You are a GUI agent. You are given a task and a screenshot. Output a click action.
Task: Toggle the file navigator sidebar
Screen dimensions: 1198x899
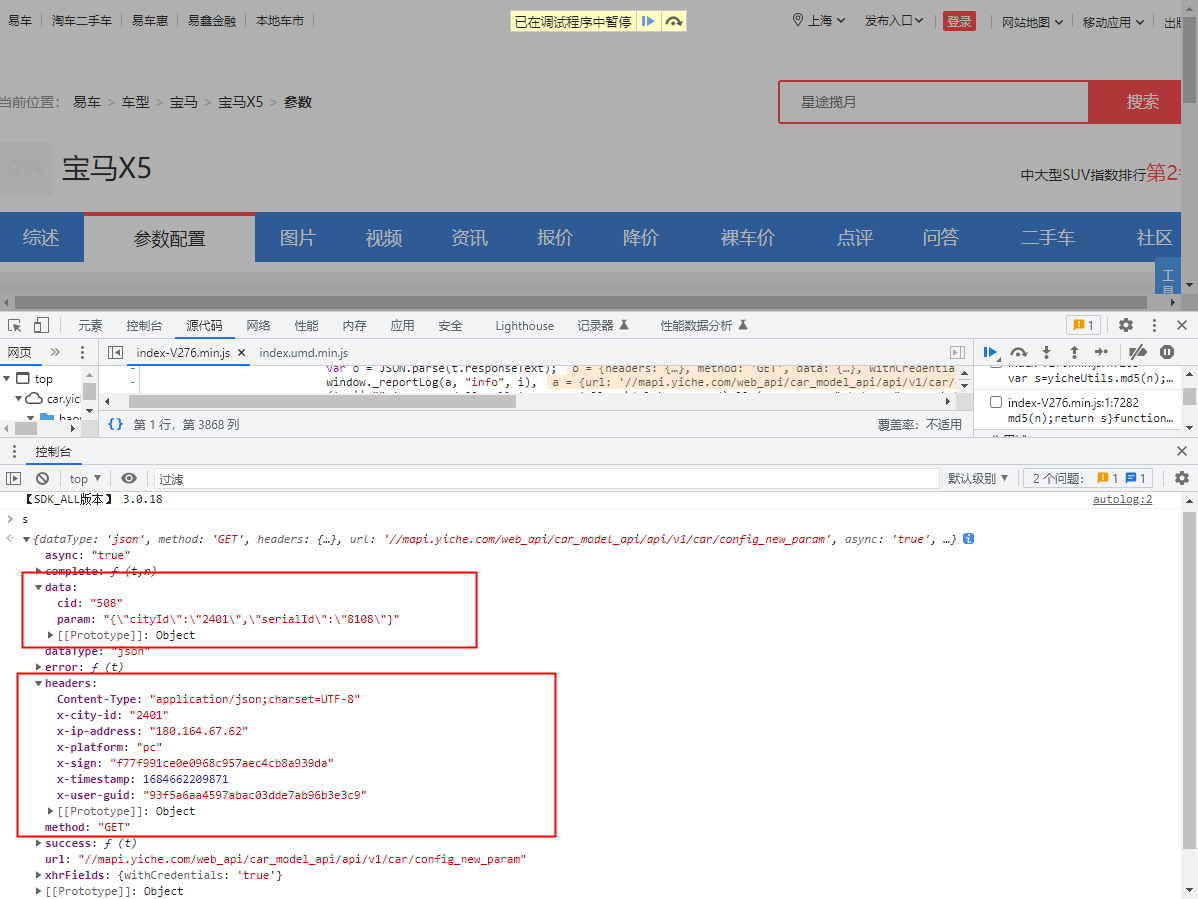pyautogui.click(x=115, y=352)
